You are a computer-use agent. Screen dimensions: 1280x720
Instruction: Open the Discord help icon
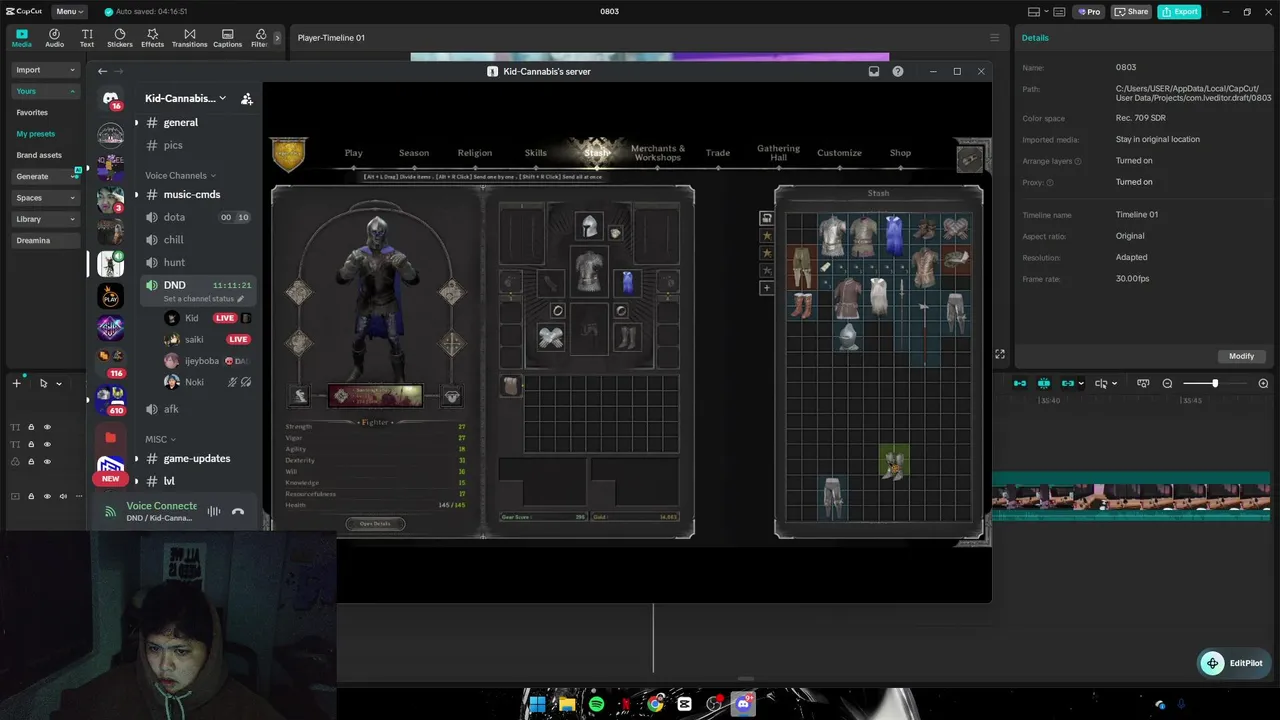898,71
